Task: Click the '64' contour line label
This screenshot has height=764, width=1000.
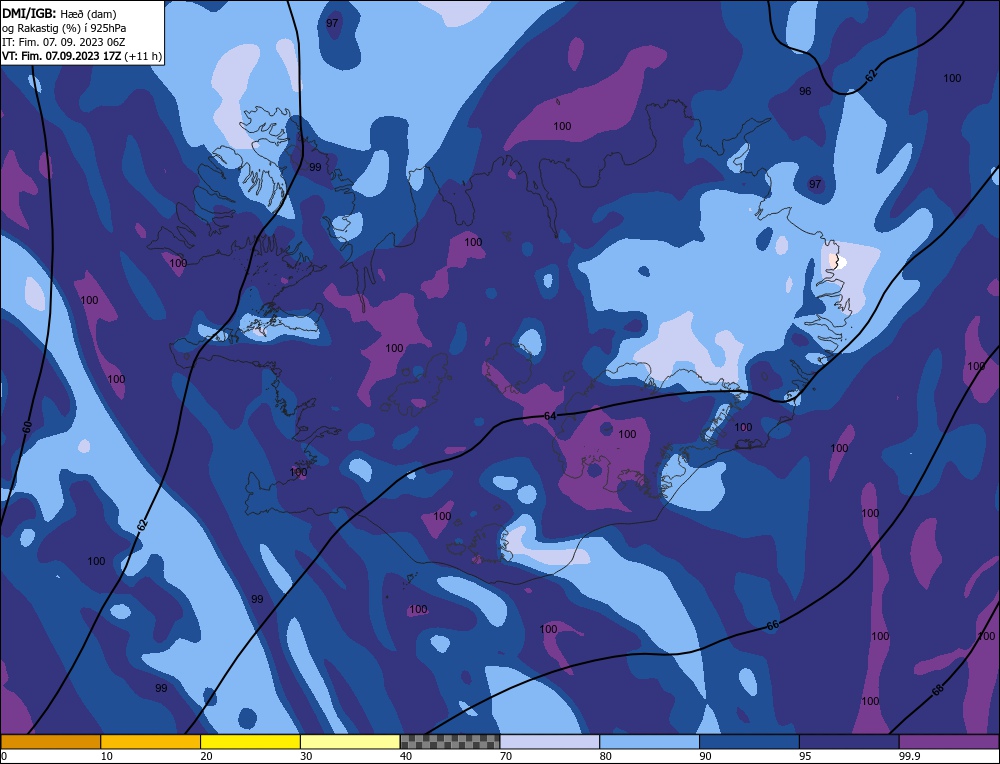Action: [x=550, y=416]
